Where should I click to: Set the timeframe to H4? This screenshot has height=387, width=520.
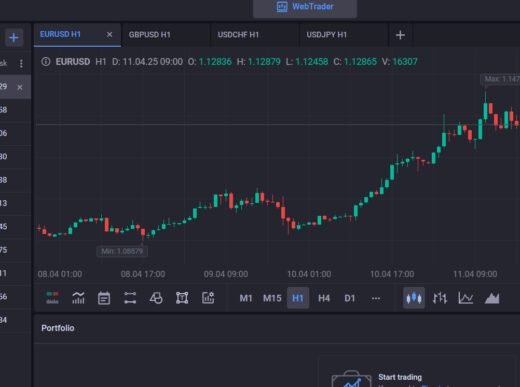(324, 298)
